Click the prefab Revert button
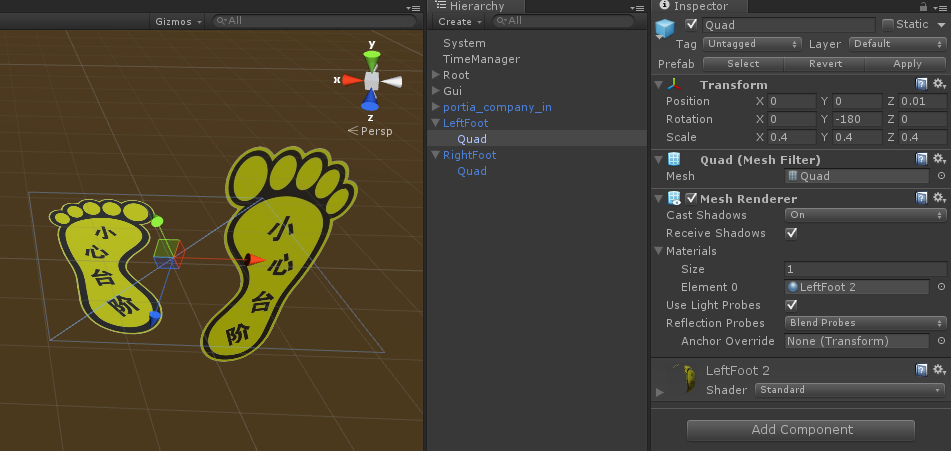This screenshot has width=951, height=451. pyautogui.click(x=825, y=64)
